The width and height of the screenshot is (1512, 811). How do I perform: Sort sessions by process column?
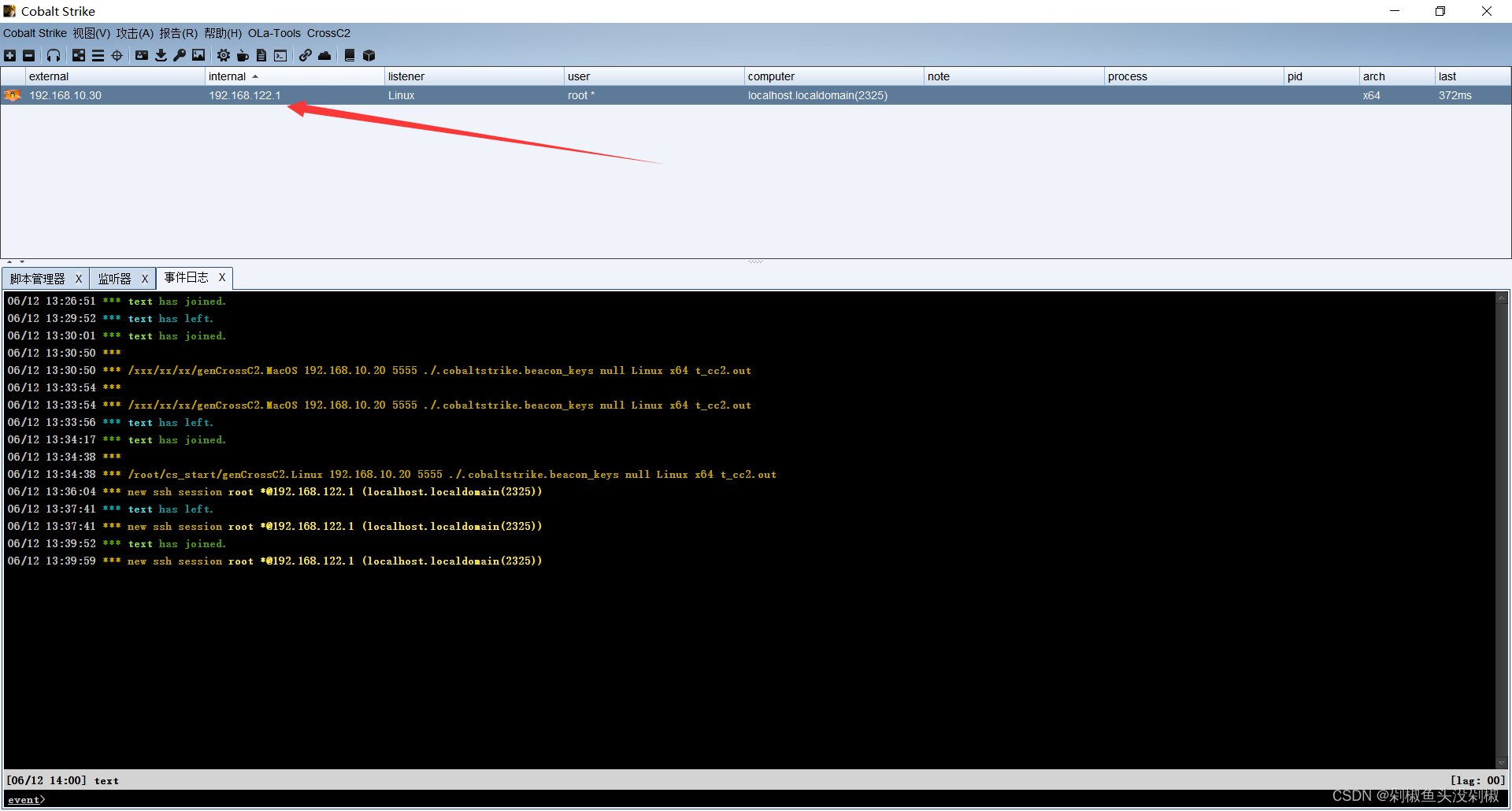tap(1194, 76)
